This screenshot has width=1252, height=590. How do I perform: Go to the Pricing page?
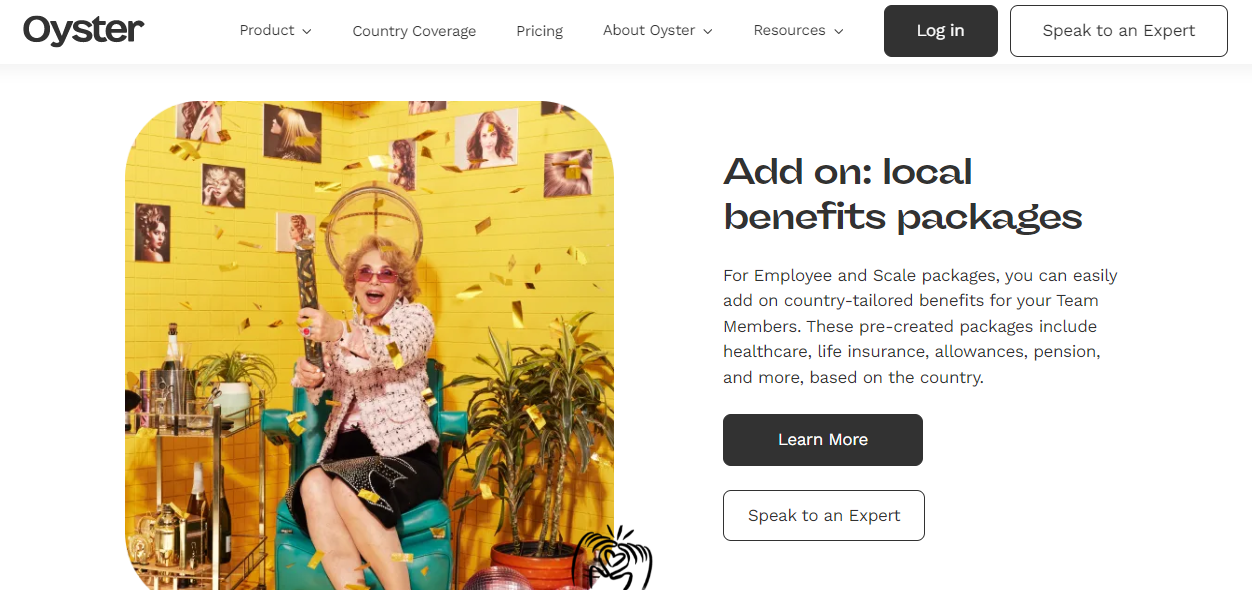click(x=540, y=31)
